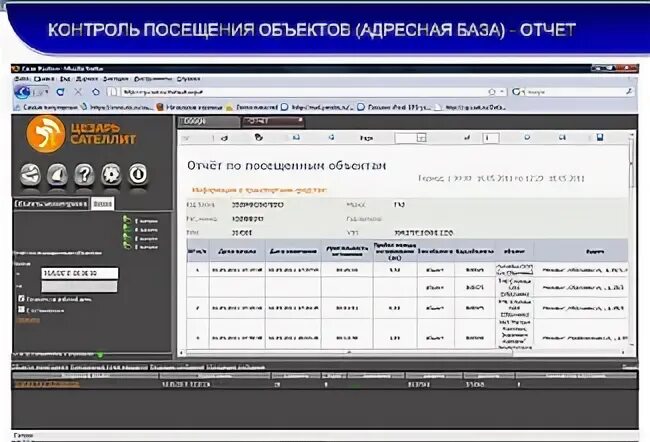Open the route map round button

click(31, 175)
